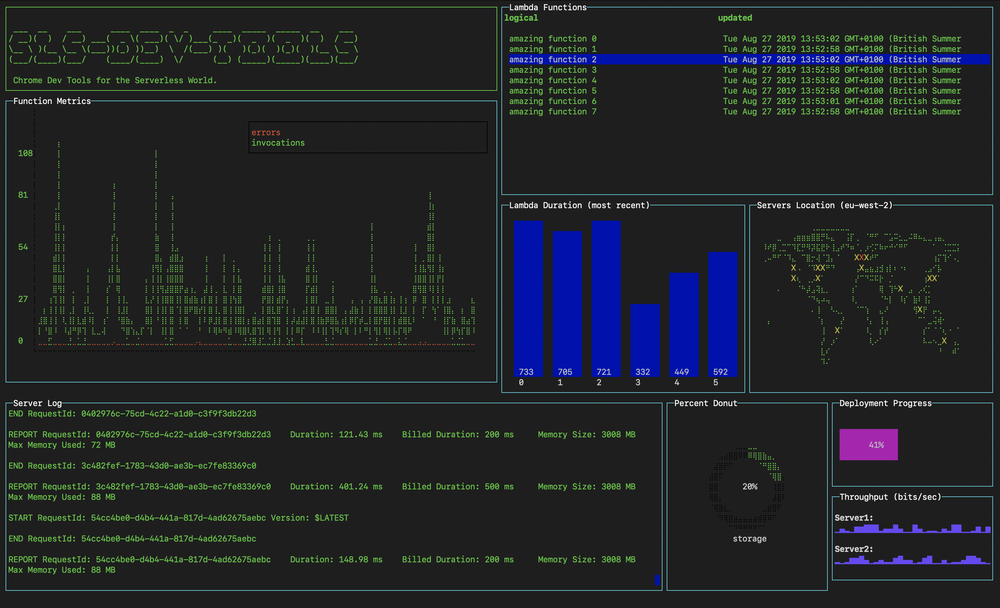Click the sls-dev-tools ASCII art logo
Screen dimensions: 1000x608
(184, 48)
